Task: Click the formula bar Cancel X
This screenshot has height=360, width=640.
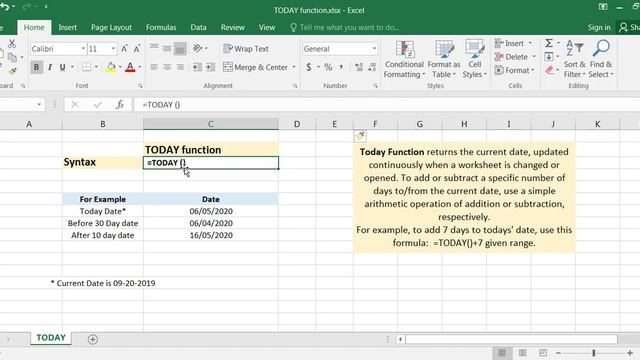Action: point(75,105)
